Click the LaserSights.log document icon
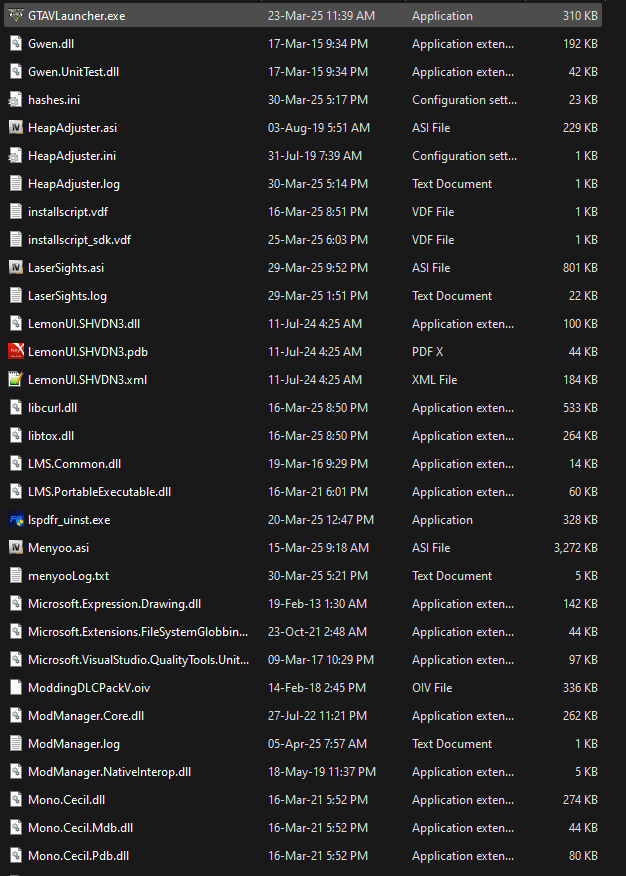Viewport: 626px width, 876px height. (16, 296)
